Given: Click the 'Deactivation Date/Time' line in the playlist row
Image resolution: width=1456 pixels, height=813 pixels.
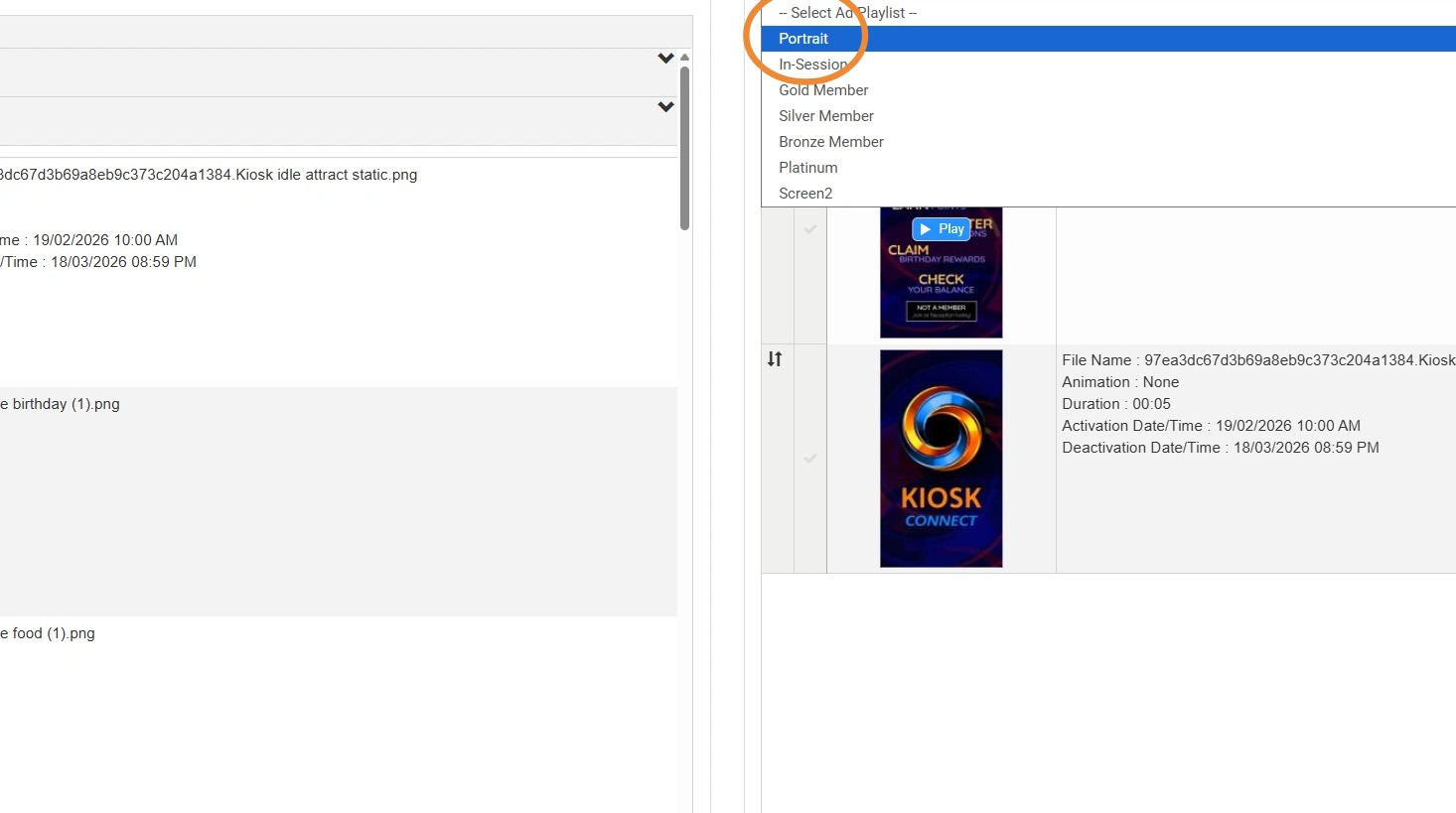Looking at the screenshot, I should coord(1221,448).
